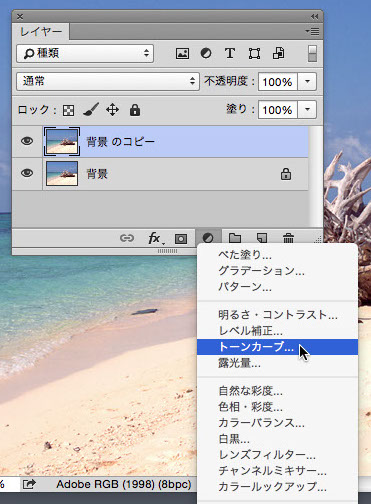The width and height of the screenshot is (371, 504).
Task: Select 背景 layer thumbnail
Action: (x=62, y=173)
